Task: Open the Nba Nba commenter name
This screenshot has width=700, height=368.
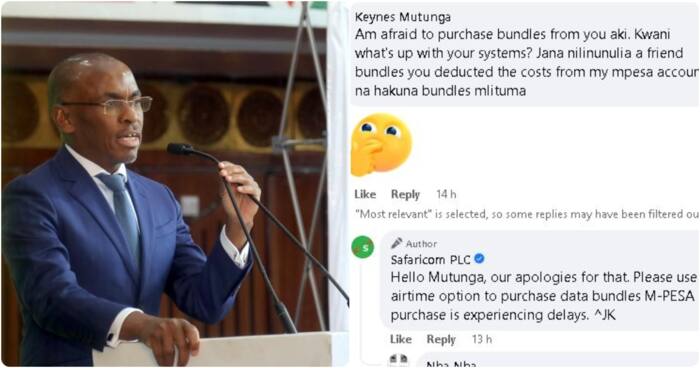Action: click(x=451, y=364)
